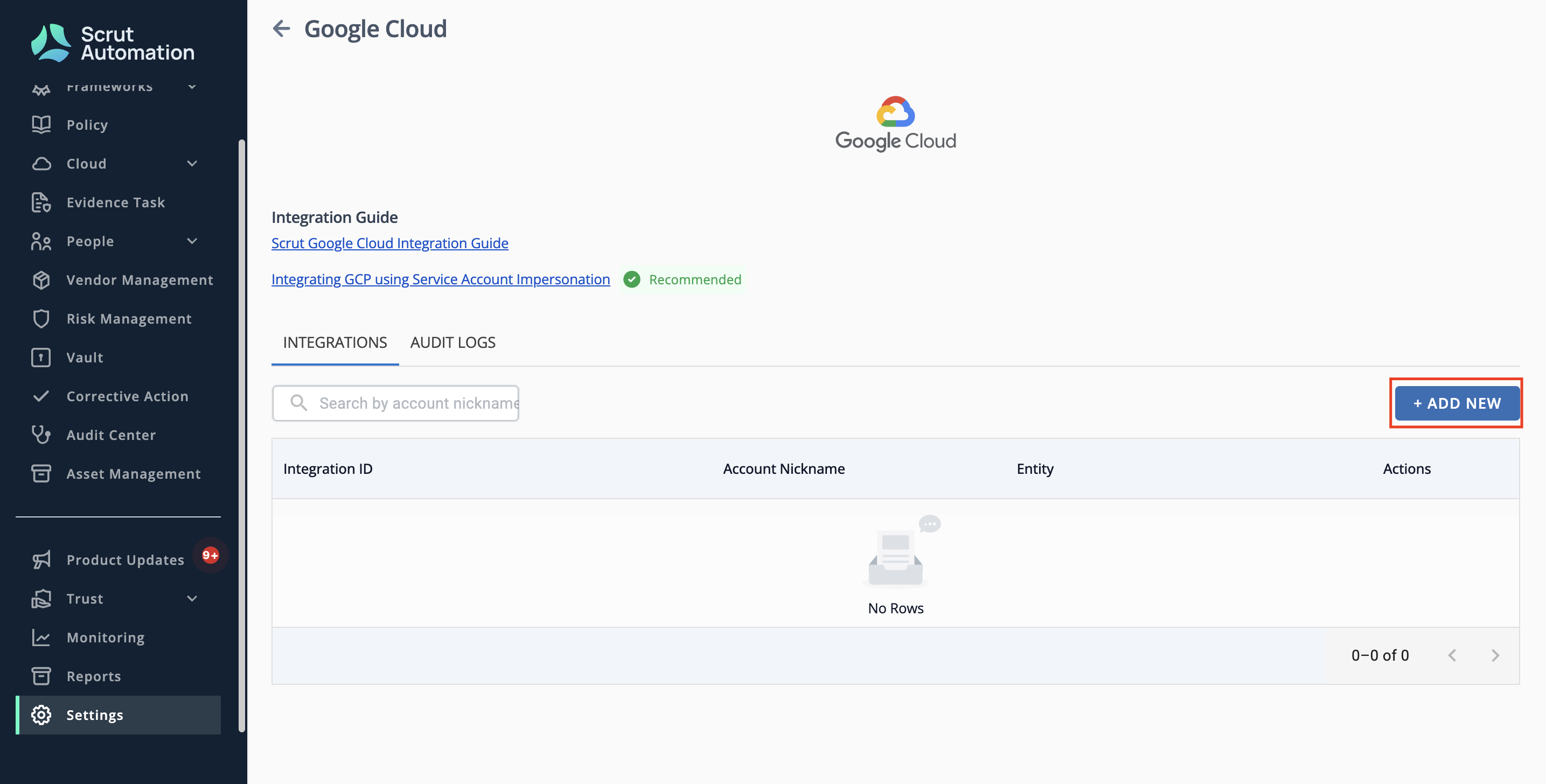
Task: Click the 9+ notification badge
Action: coord(210,556)
